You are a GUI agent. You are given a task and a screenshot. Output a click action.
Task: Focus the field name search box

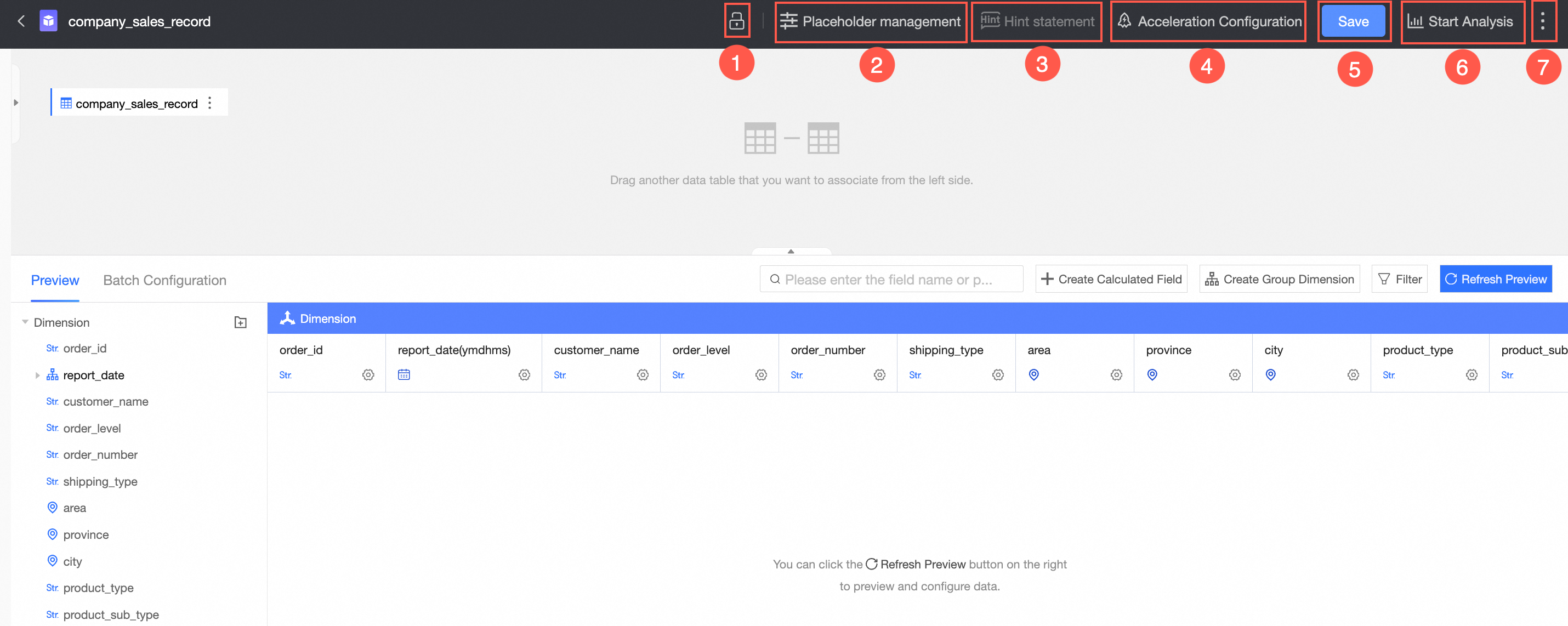891,279
